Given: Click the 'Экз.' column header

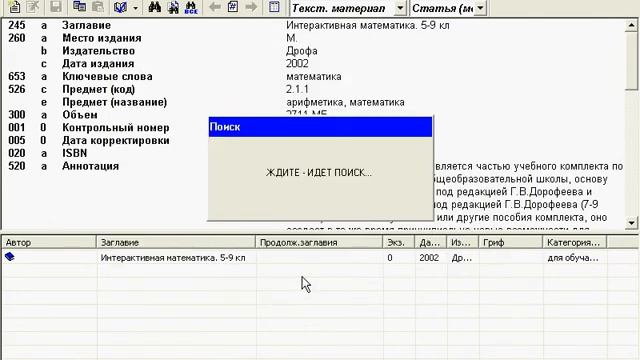Looking at the screenshot, I should coord(399,242).
